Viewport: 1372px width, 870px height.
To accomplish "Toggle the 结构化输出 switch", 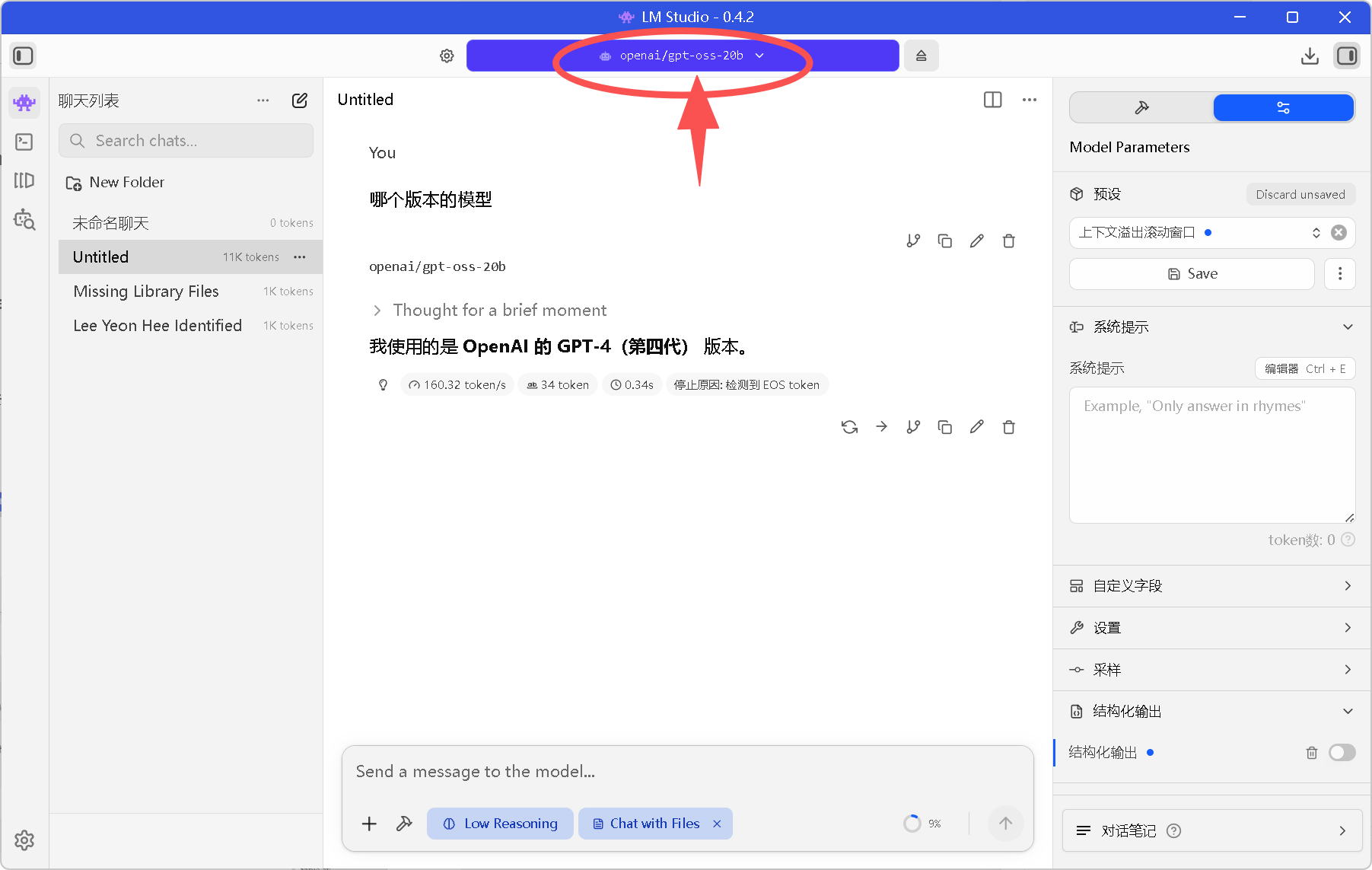I will (1342, 753).
